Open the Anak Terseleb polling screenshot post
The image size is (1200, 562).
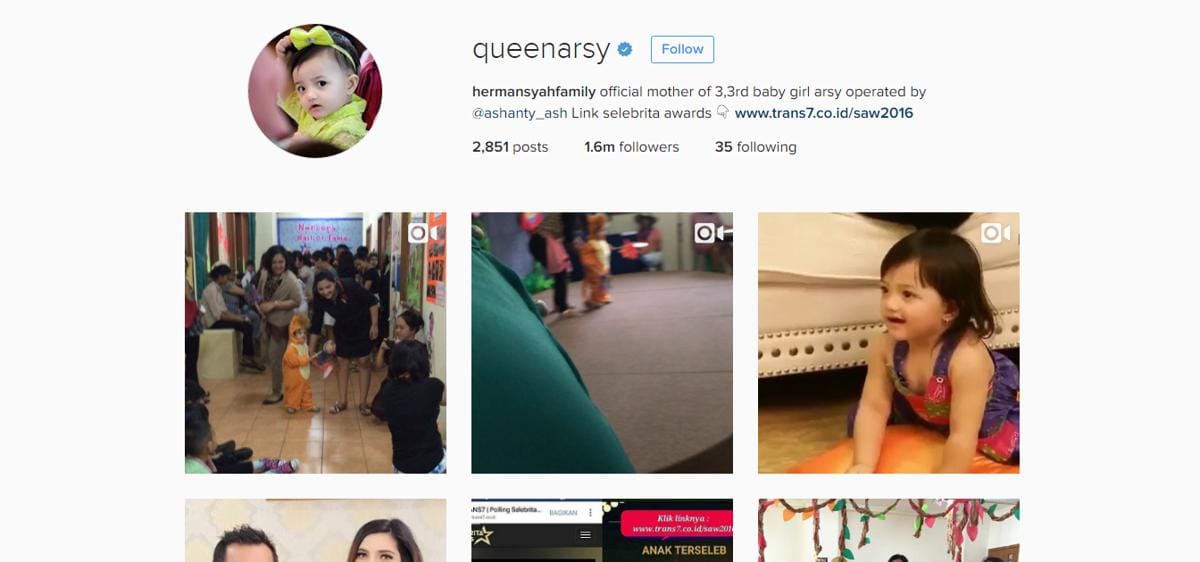click(x=602, y=530)
